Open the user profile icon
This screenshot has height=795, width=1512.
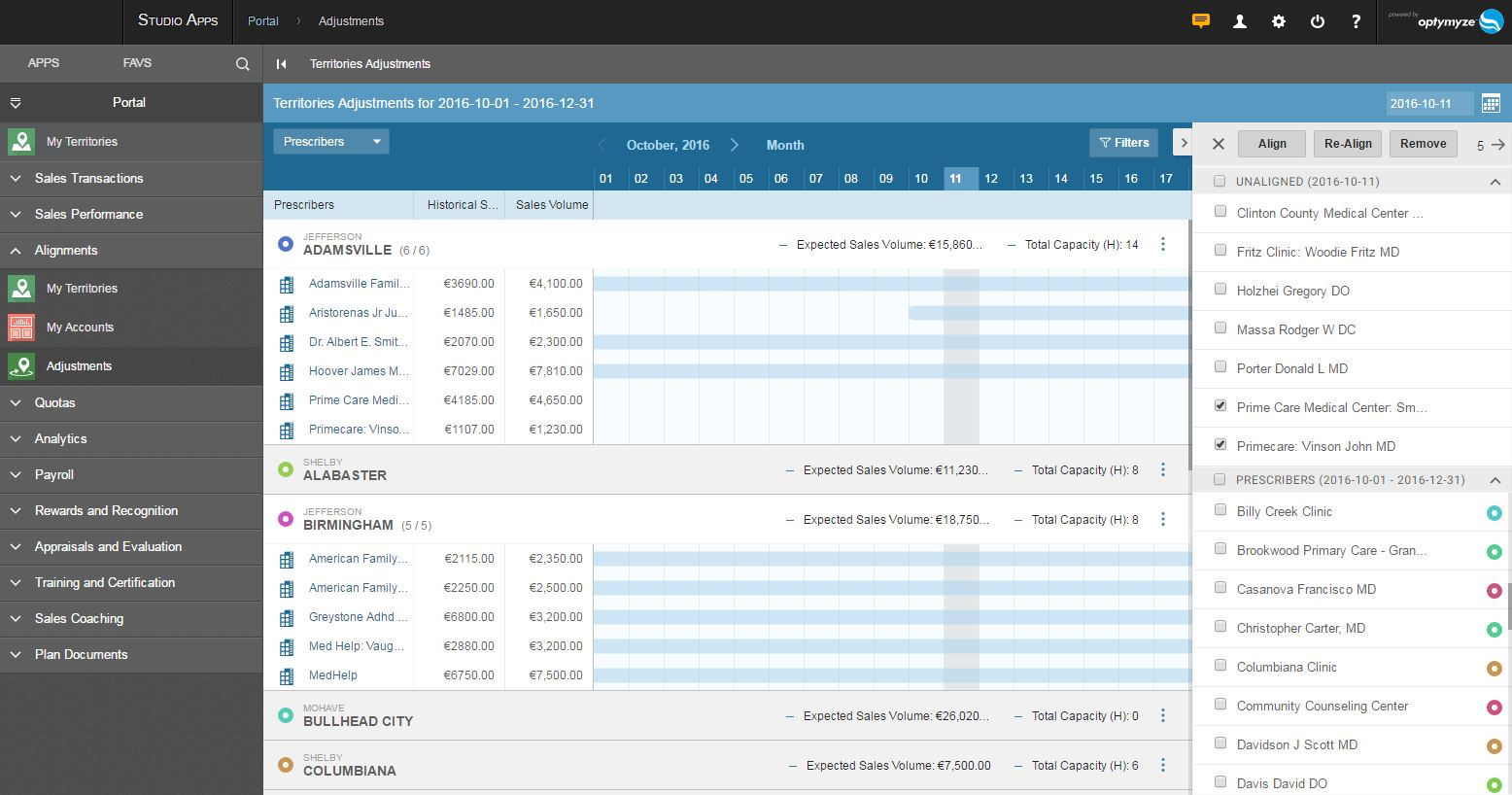1240,21
